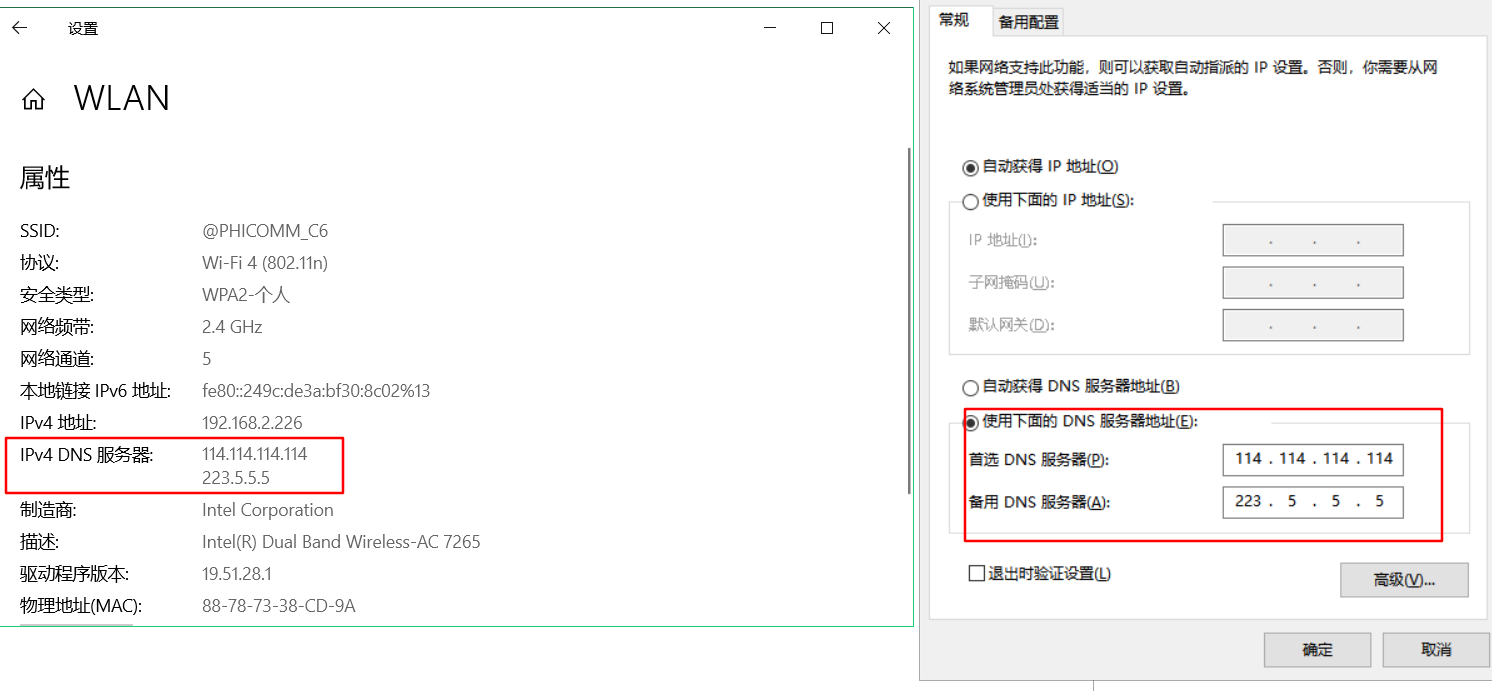The height and width of the screenshot is (691, 1492).
Task: Select the 使用下面的 IP 地址 radio button
Action: pyautogui.click(x=970, y=201)
